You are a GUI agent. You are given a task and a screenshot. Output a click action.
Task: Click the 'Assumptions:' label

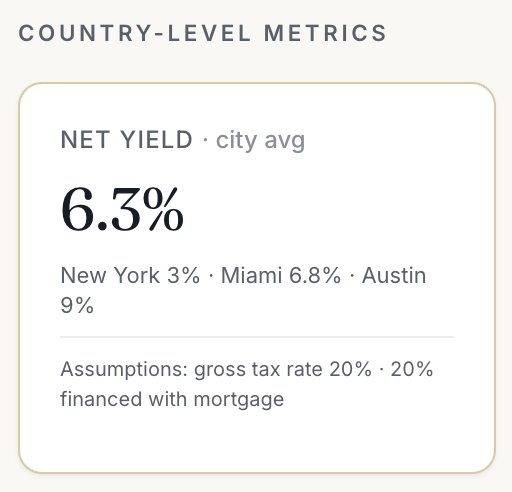pyautogui.click(x=124, y=370)
